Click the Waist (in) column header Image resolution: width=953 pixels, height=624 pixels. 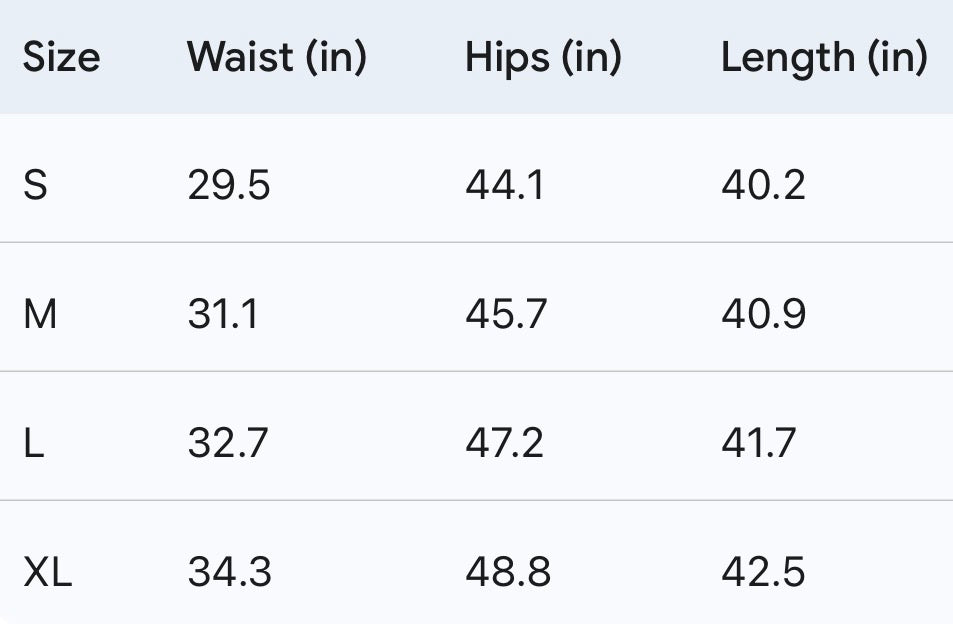pyautogui.click(x=276, y=58)
